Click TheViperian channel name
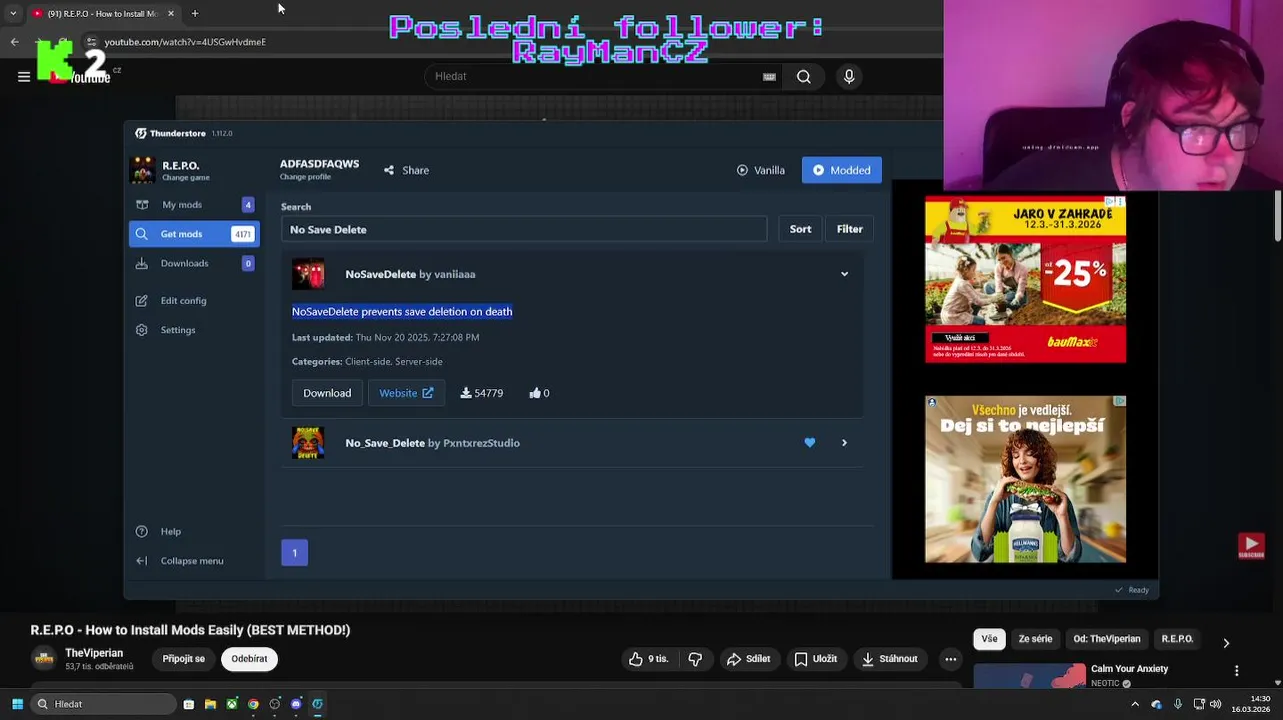Viewport: 1283px width, 720px height. point(94,653)
